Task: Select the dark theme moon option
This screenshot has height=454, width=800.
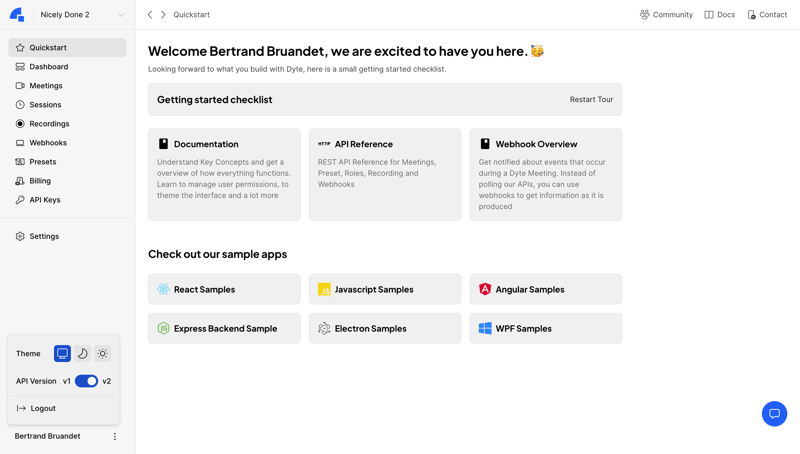Action: (82, 354)
